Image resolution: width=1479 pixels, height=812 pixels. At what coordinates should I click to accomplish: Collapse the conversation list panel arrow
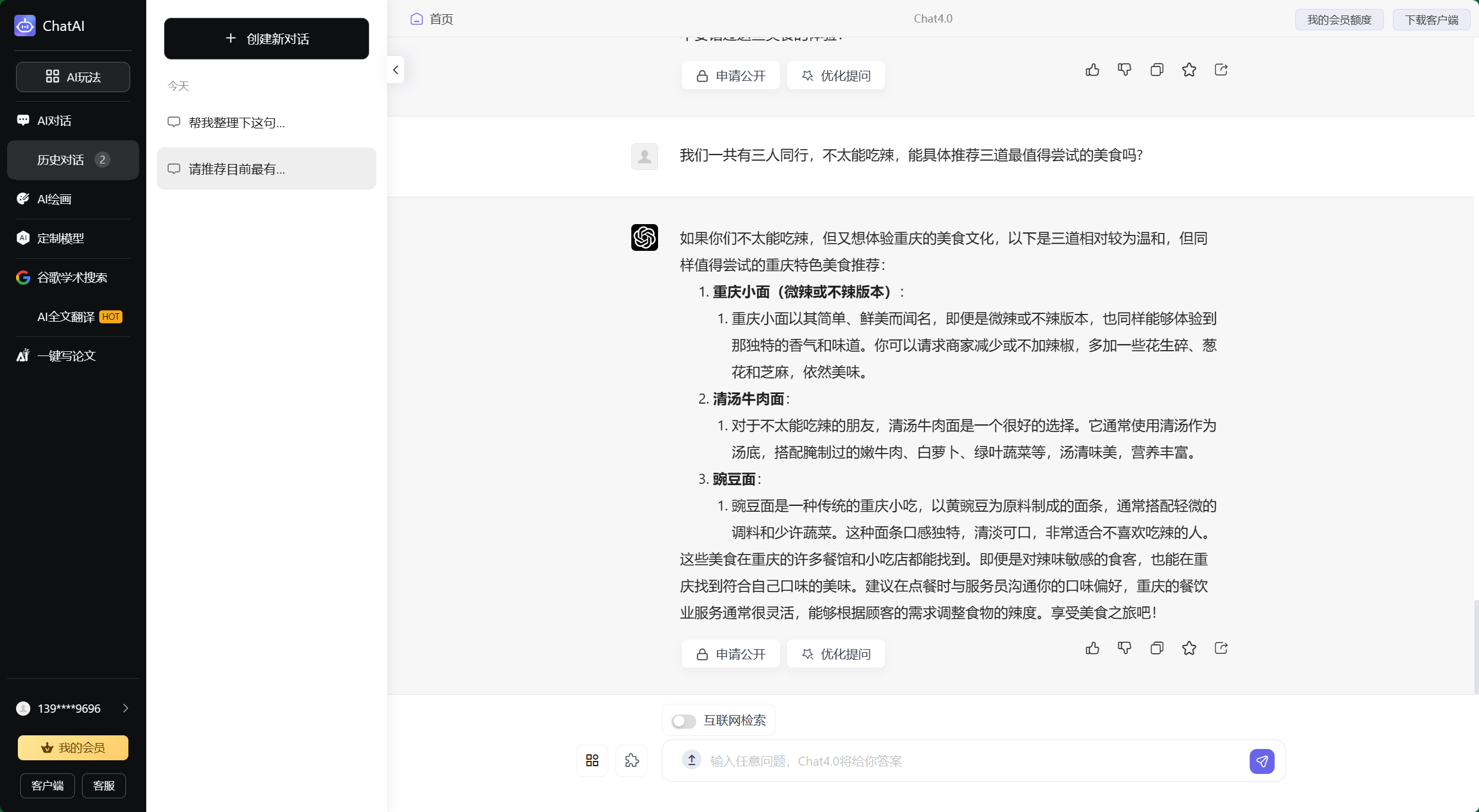(x=396, y=70)
